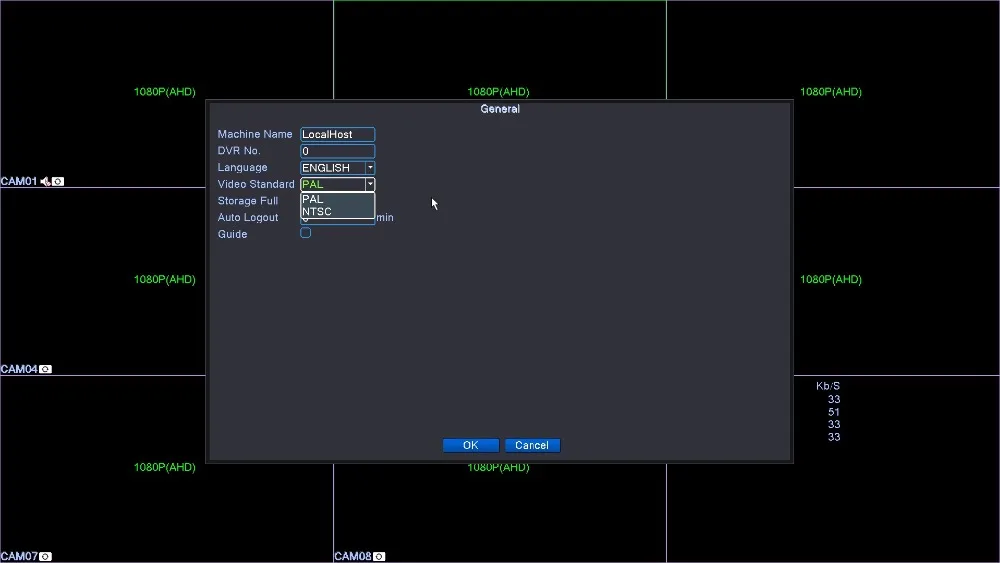Enable the Guide checkbox

tap(305, 233)
